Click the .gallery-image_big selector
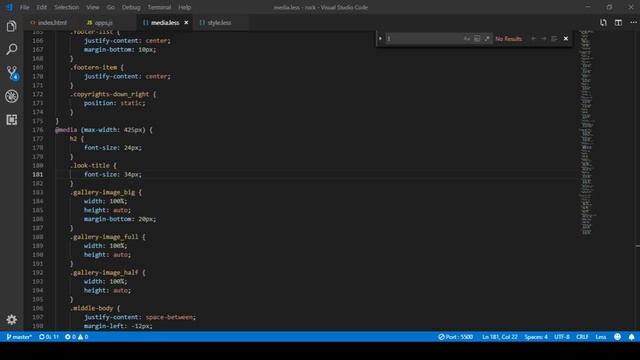Screen dimensions: 640x360 tap(102, 192)
